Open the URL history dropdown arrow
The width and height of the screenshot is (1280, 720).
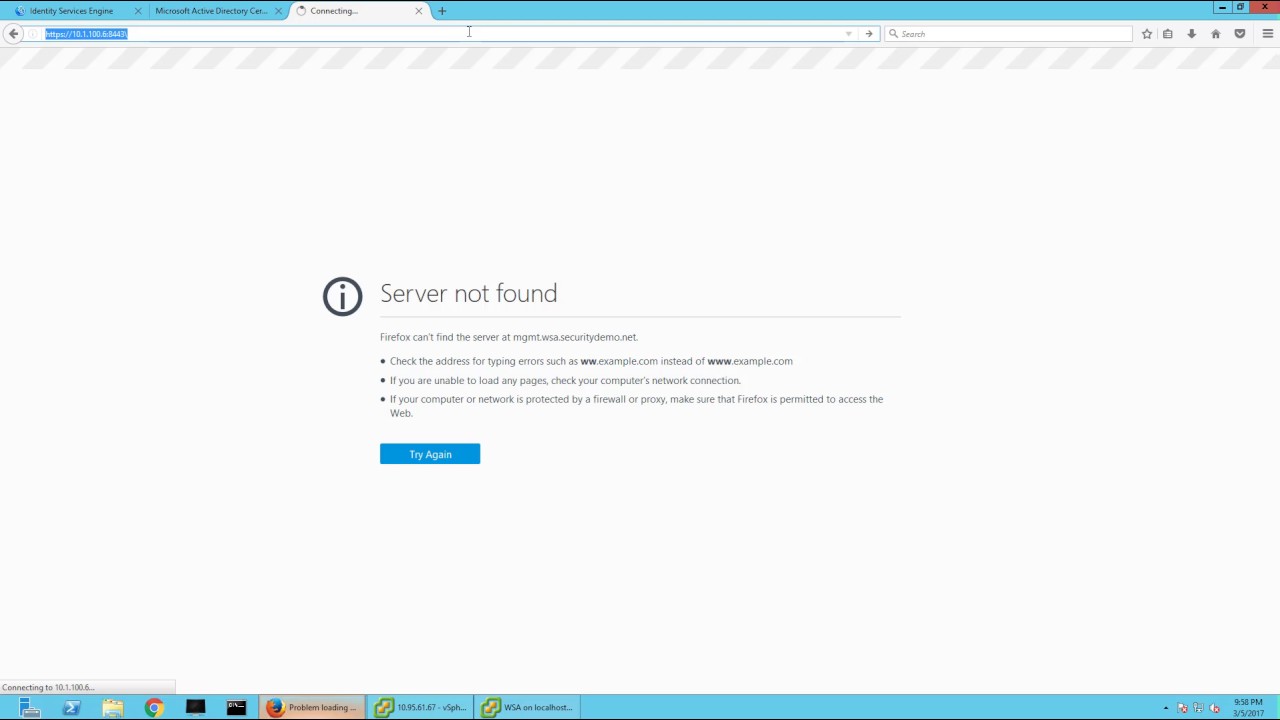tap(849, 34)
